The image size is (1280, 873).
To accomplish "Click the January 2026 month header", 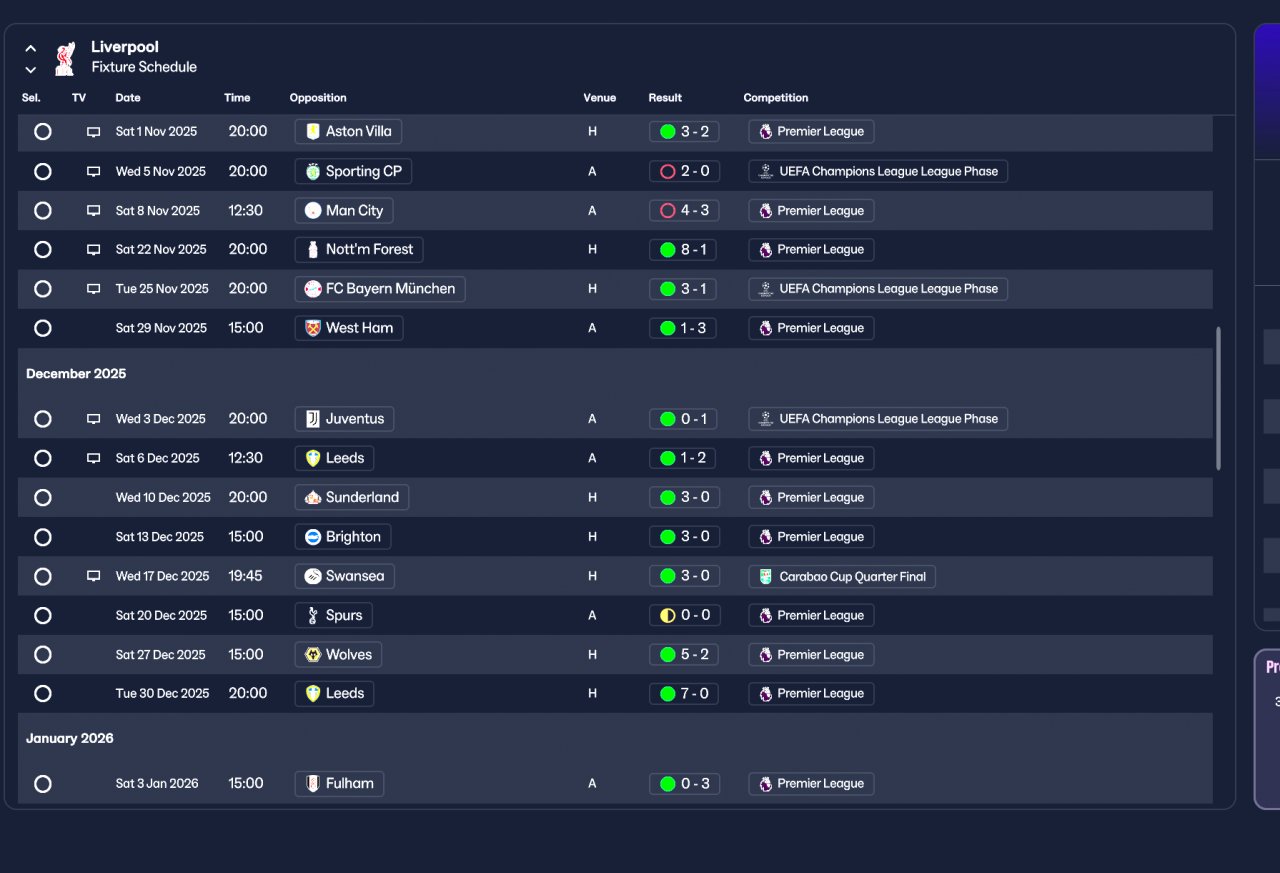I will click(x=70, y=739).
